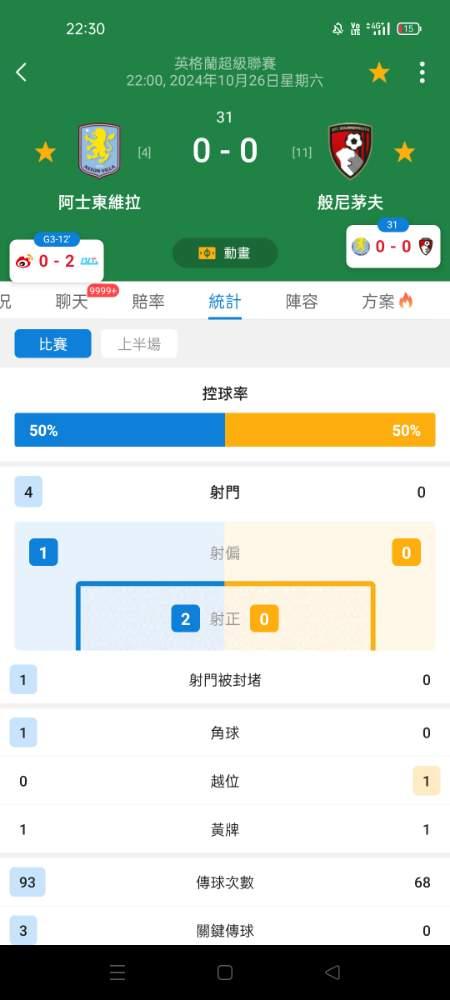Open the G3-12' 0 - 2 match card
Image resolution: width=450 pixels, height=1000 pixels.
click(x=57, y=258)
